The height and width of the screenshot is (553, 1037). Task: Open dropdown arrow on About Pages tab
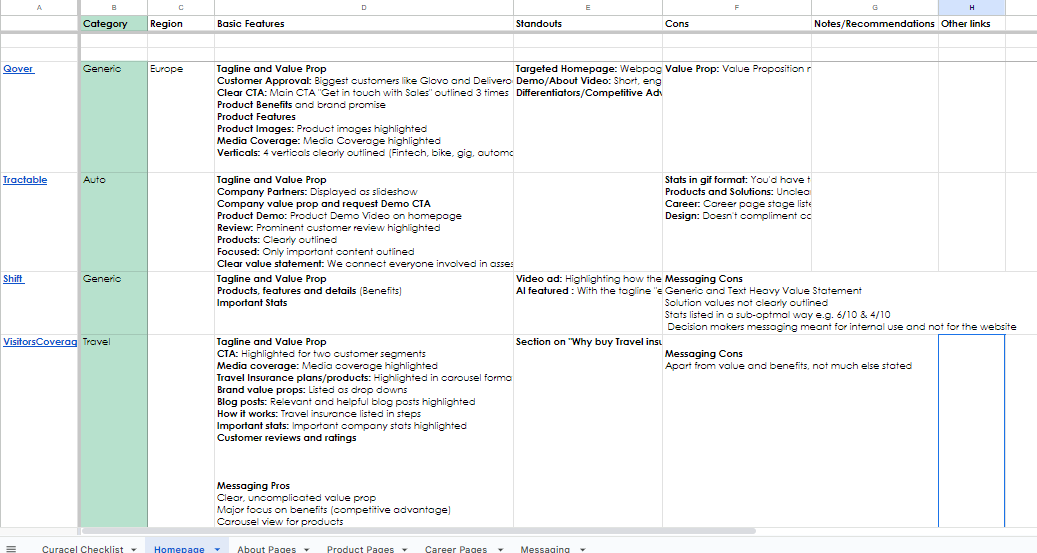(306, 549)
